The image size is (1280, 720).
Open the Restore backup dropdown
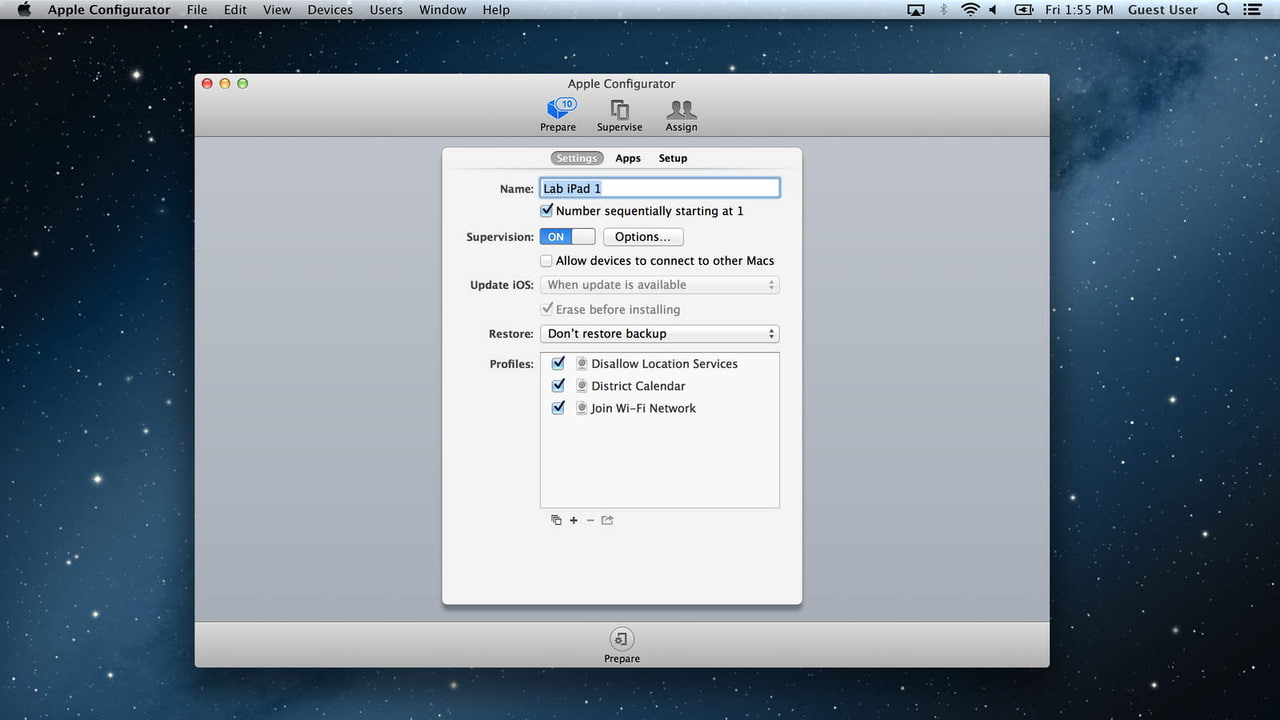(659, 334)
